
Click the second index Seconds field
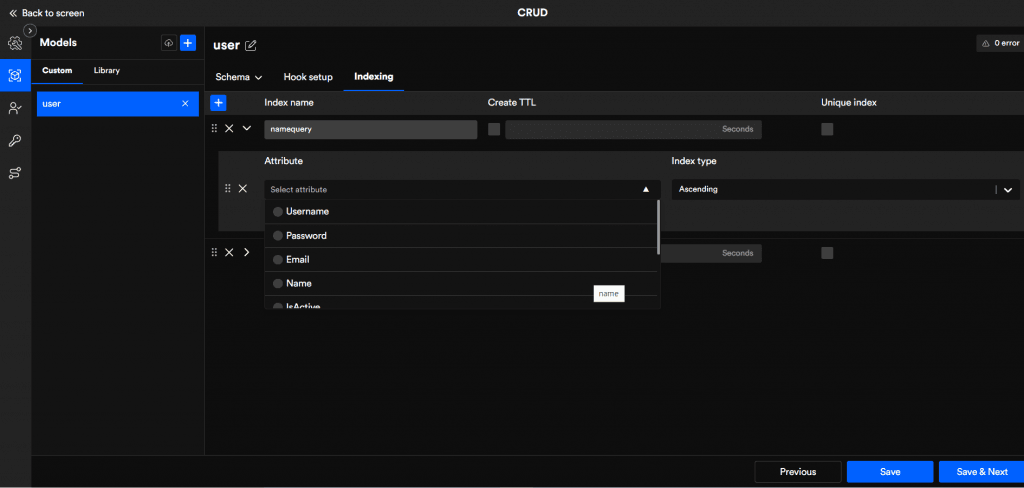pyautogui.click(x=711, y=253)
